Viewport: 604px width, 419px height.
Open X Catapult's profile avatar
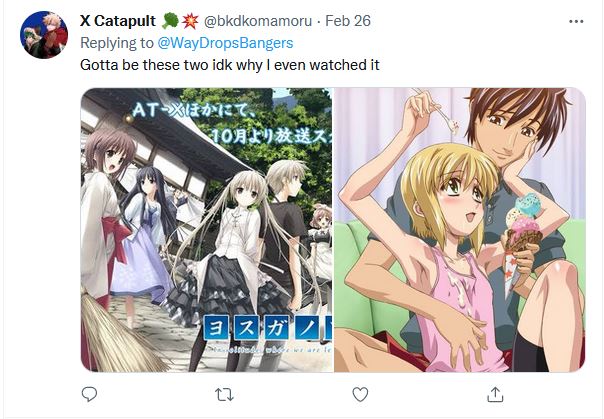click(44, 35)
